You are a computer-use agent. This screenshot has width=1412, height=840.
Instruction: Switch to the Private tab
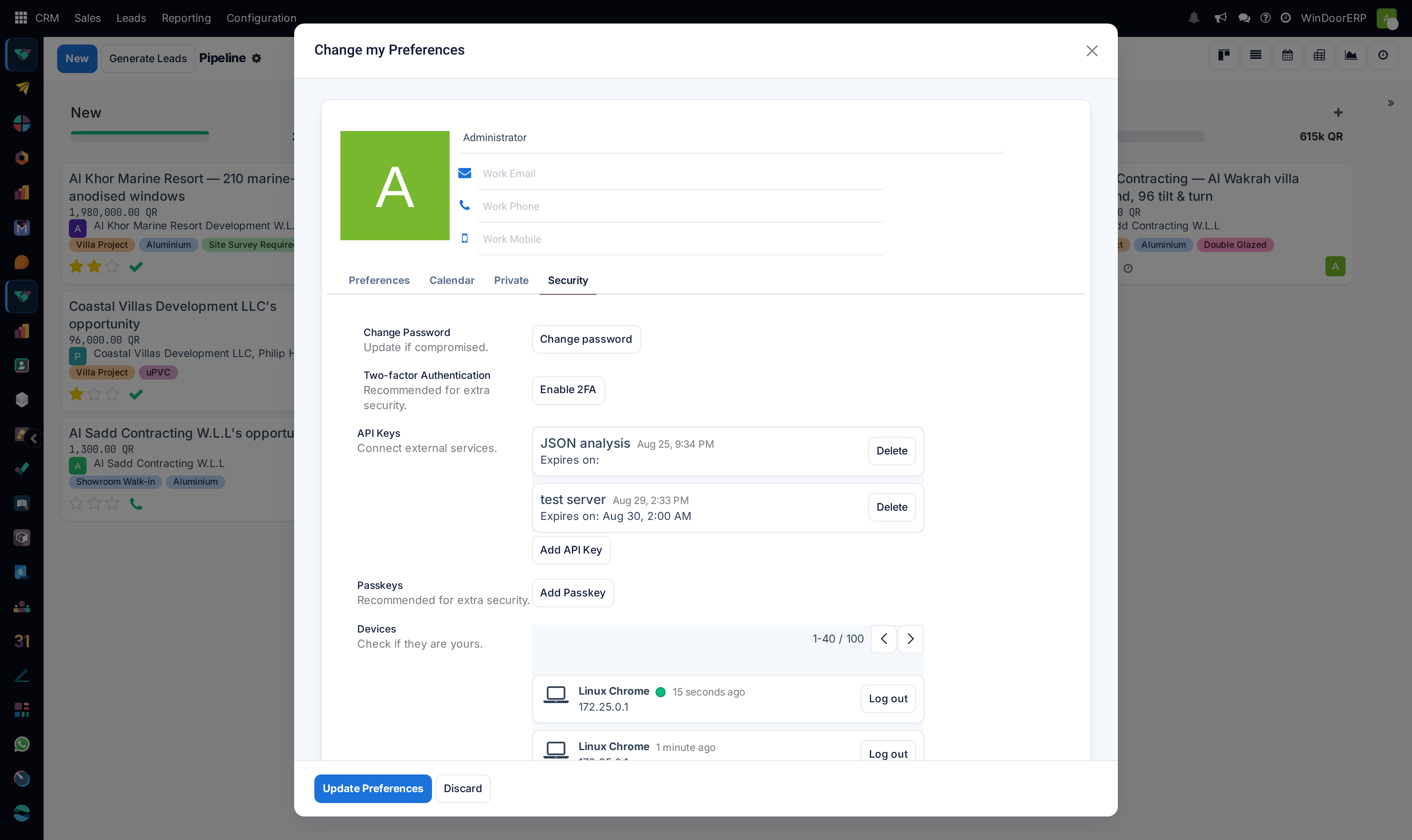(511, 280)
